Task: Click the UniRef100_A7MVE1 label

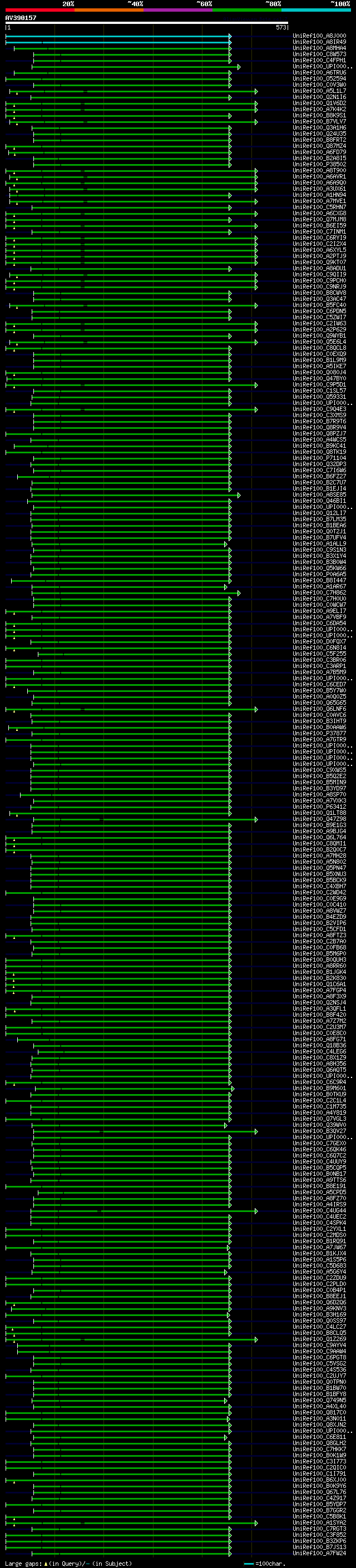Action: [x=319, y=201]
